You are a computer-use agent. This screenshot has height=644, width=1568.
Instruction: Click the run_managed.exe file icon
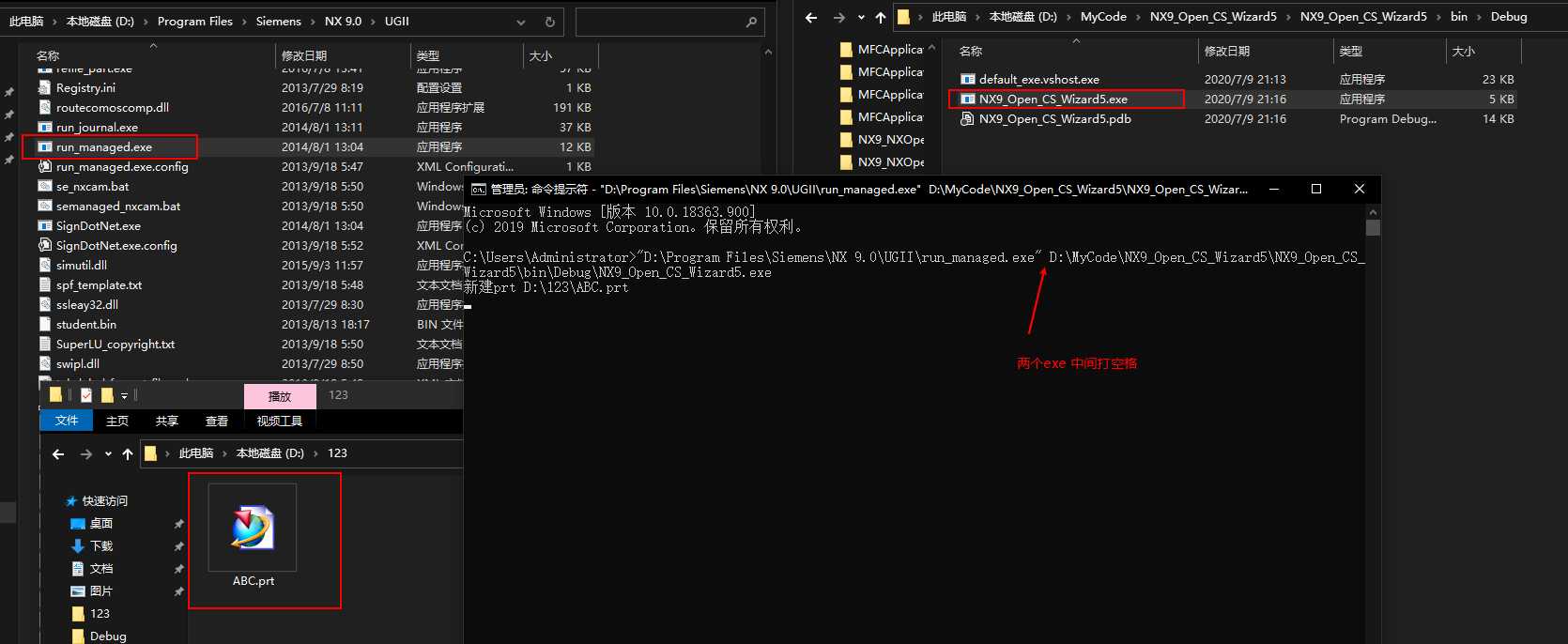click(44, 146)
